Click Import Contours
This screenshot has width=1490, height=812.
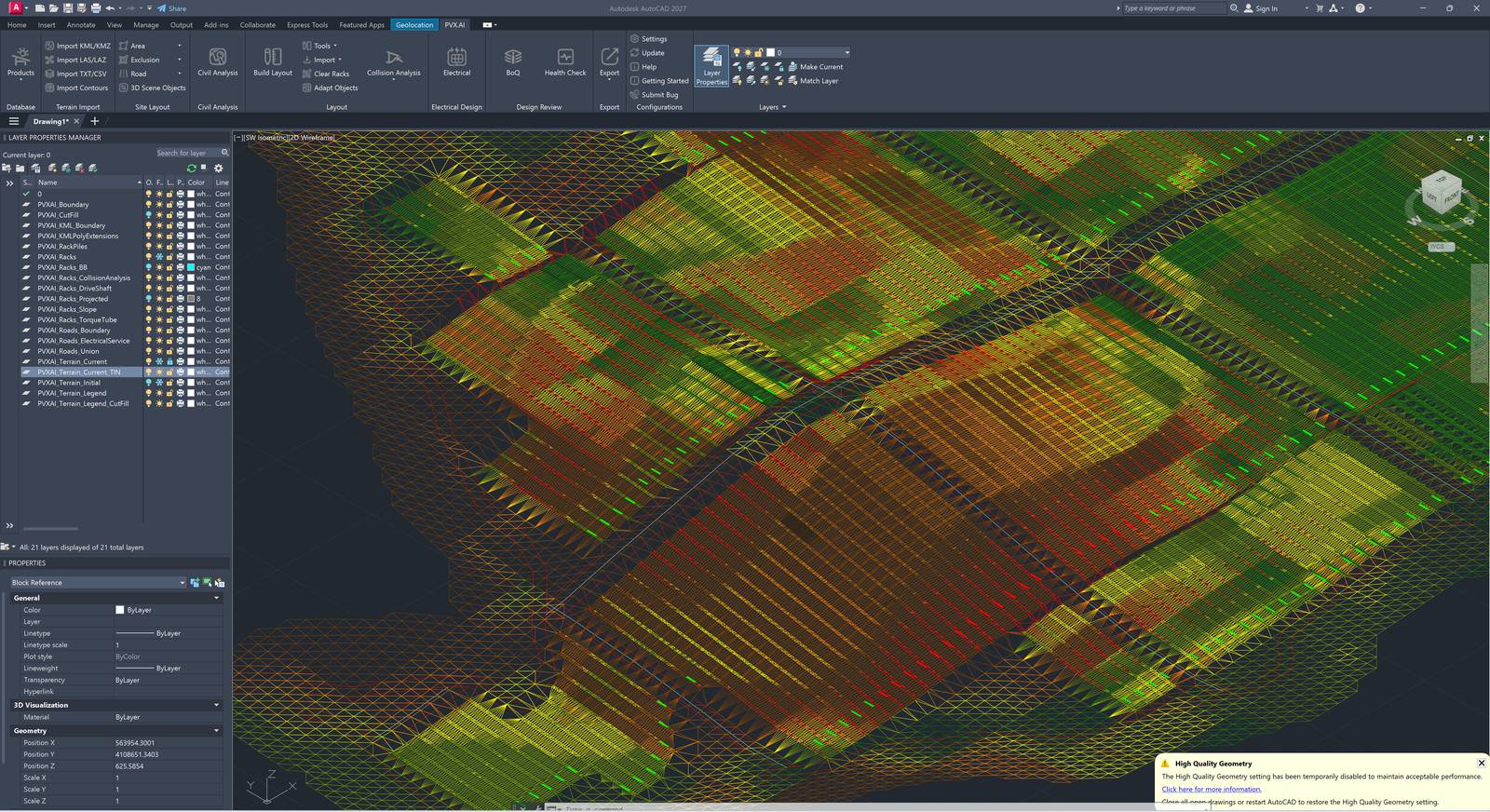[x=76, y=88]
